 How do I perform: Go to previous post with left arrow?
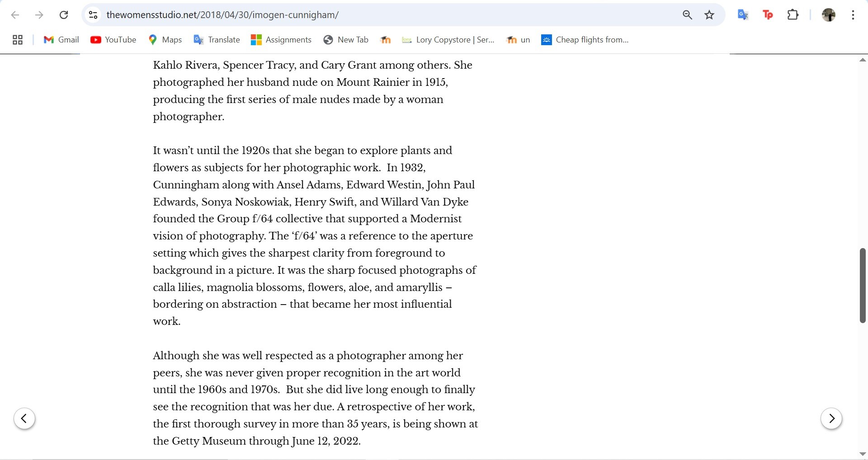tap(26, 418)
